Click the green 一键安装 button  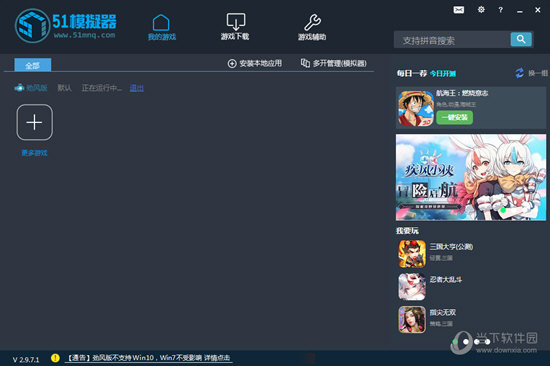tap(454, 118)
